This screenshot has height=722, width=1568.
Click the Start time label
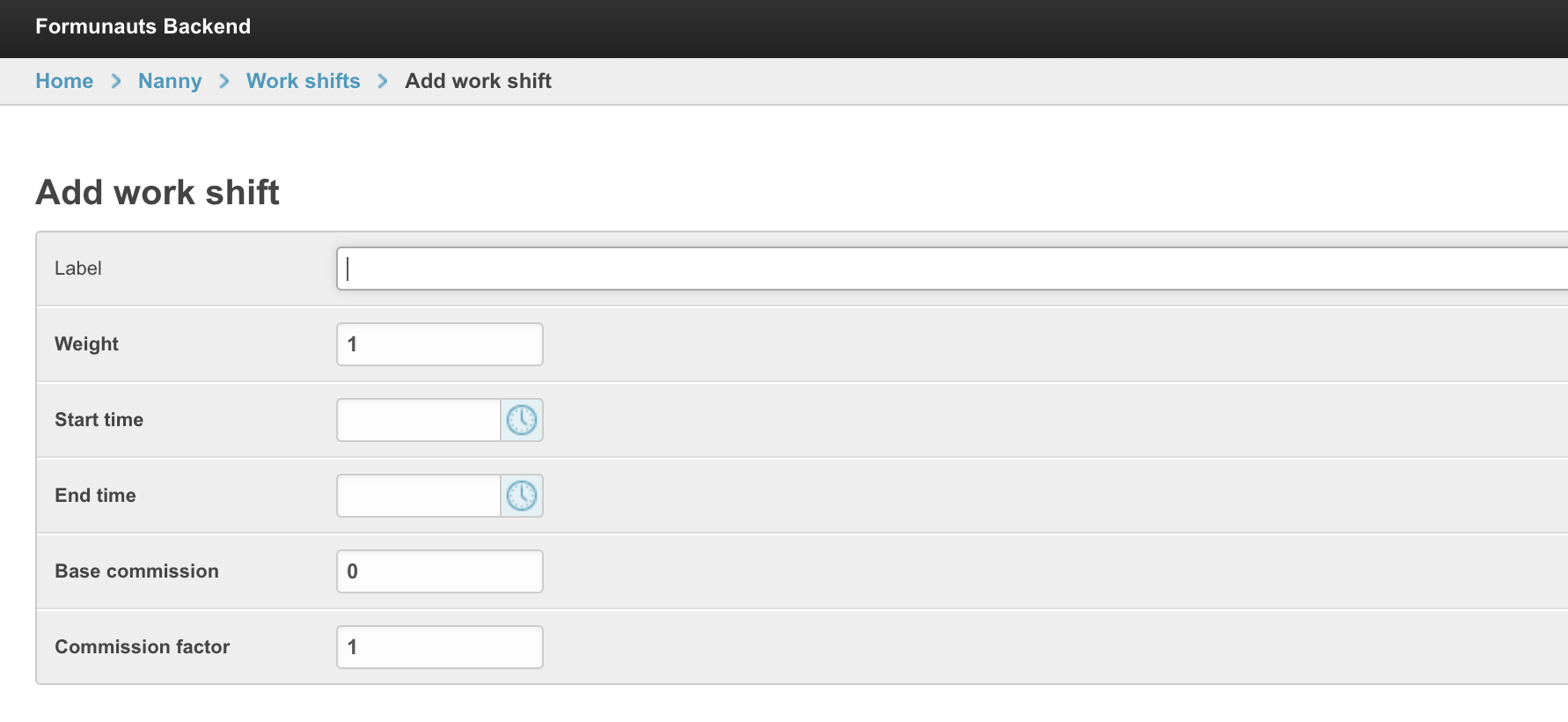[99, 420]
